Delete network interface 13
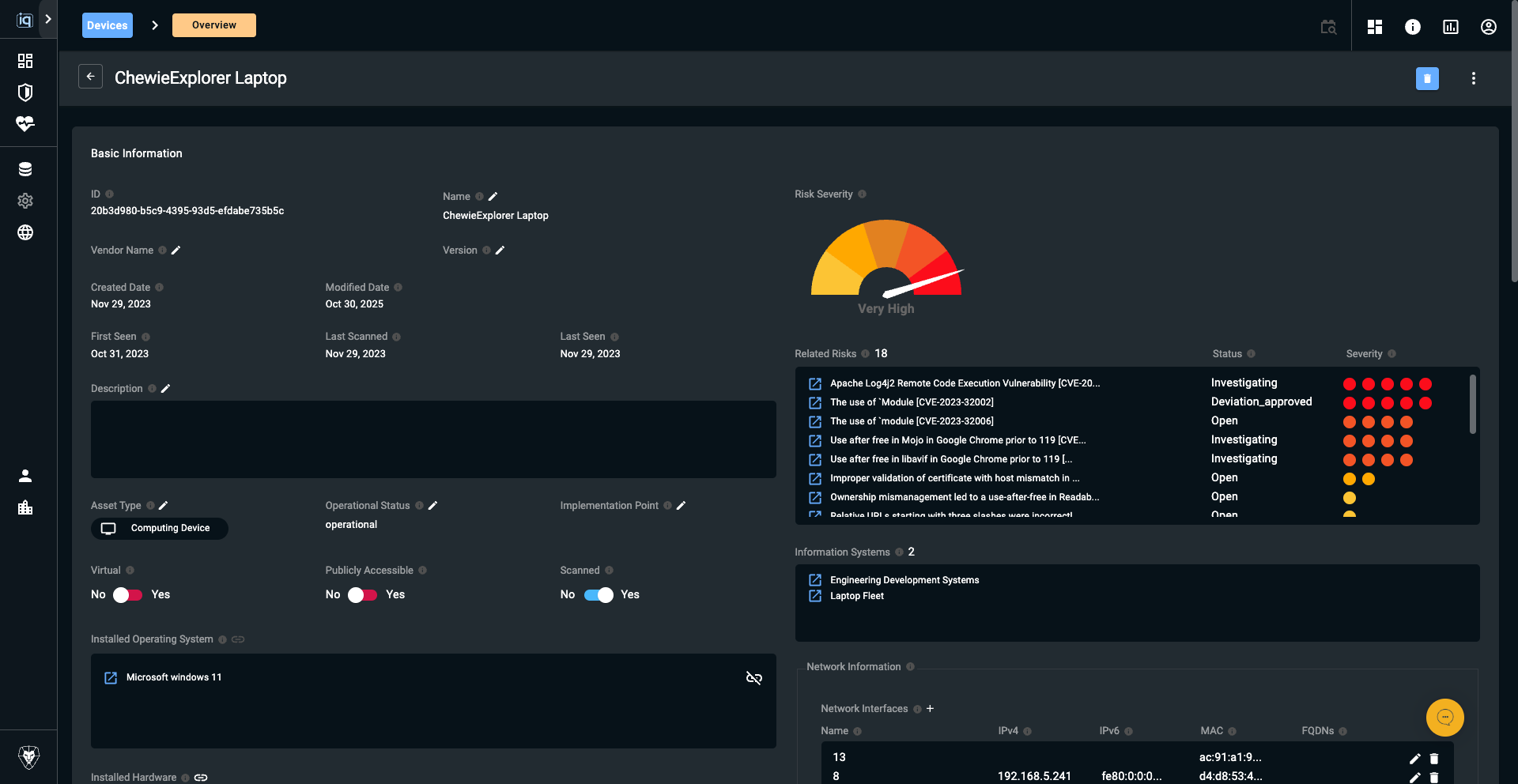This screenshot has height=784, width=1518. click(x=1434, y=759)
